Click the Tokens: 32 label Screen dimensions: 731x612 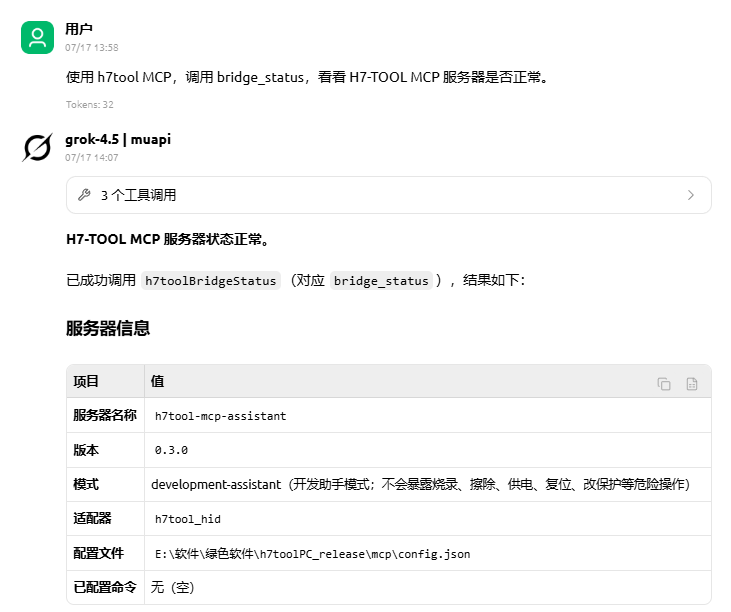click(x=90, y=104)
